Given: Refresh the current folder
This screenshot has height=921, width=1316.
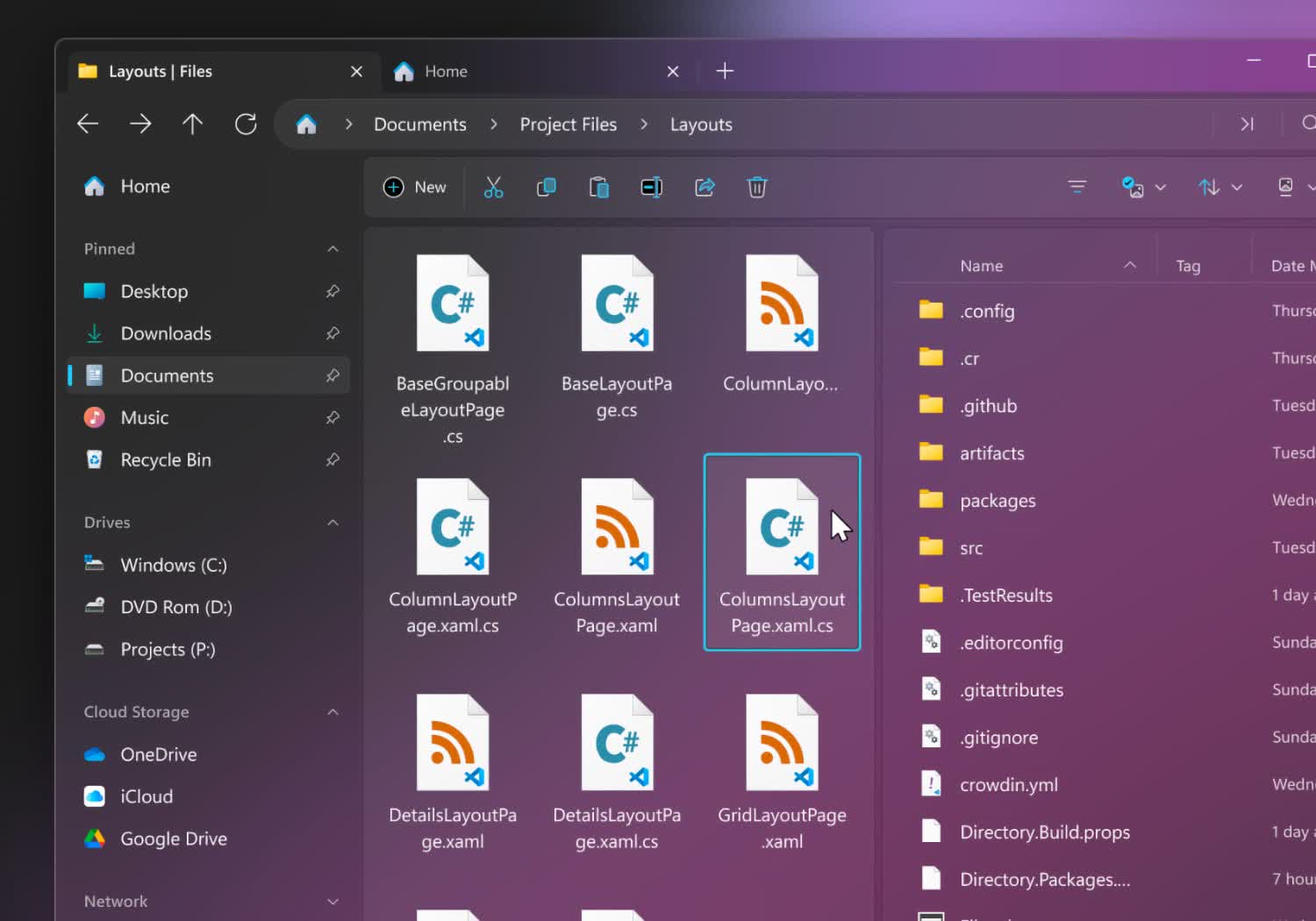Looking at the screenshot, I should [x=246, y=124].
